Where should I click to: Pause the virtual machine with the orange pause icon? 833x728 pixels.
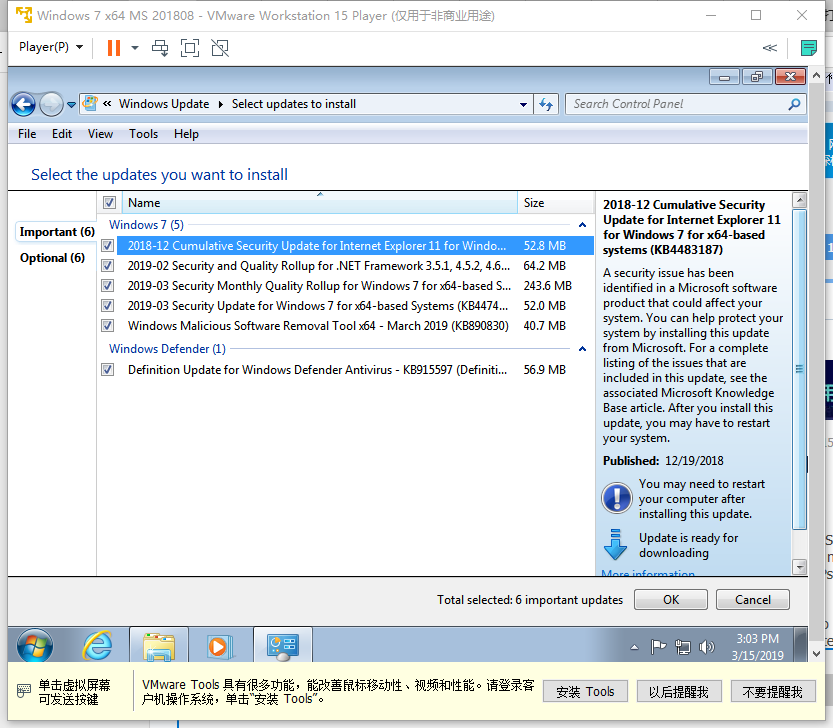114,48
